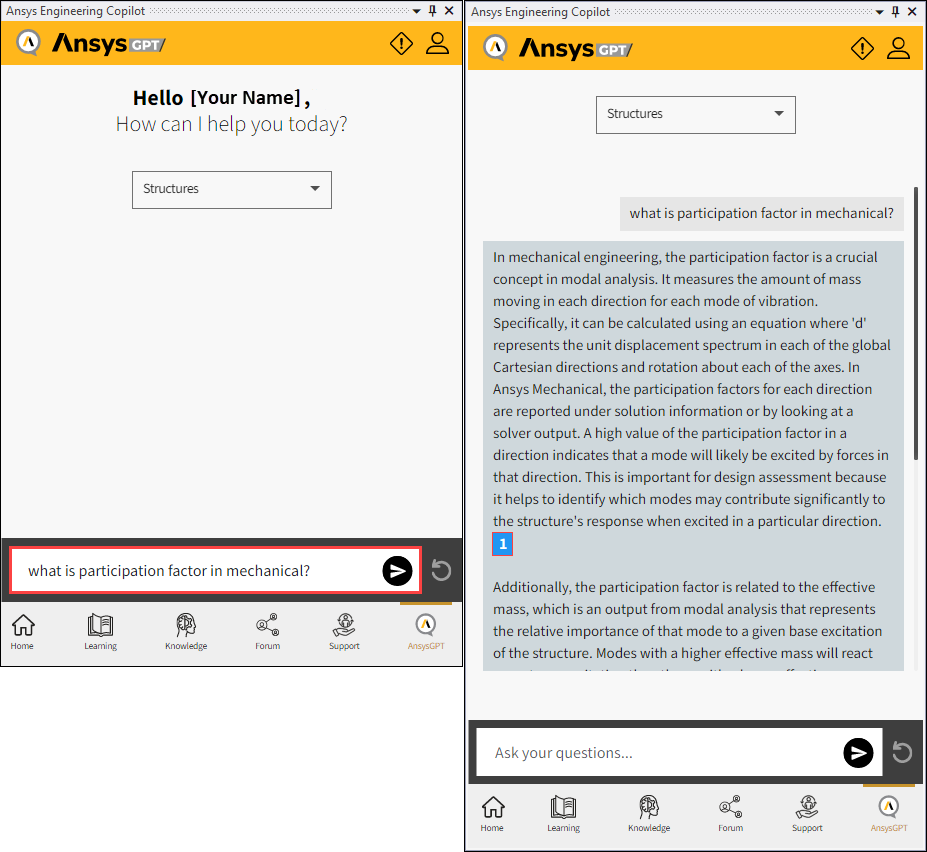Click the user question bubble in right panel

coord(761,213)
